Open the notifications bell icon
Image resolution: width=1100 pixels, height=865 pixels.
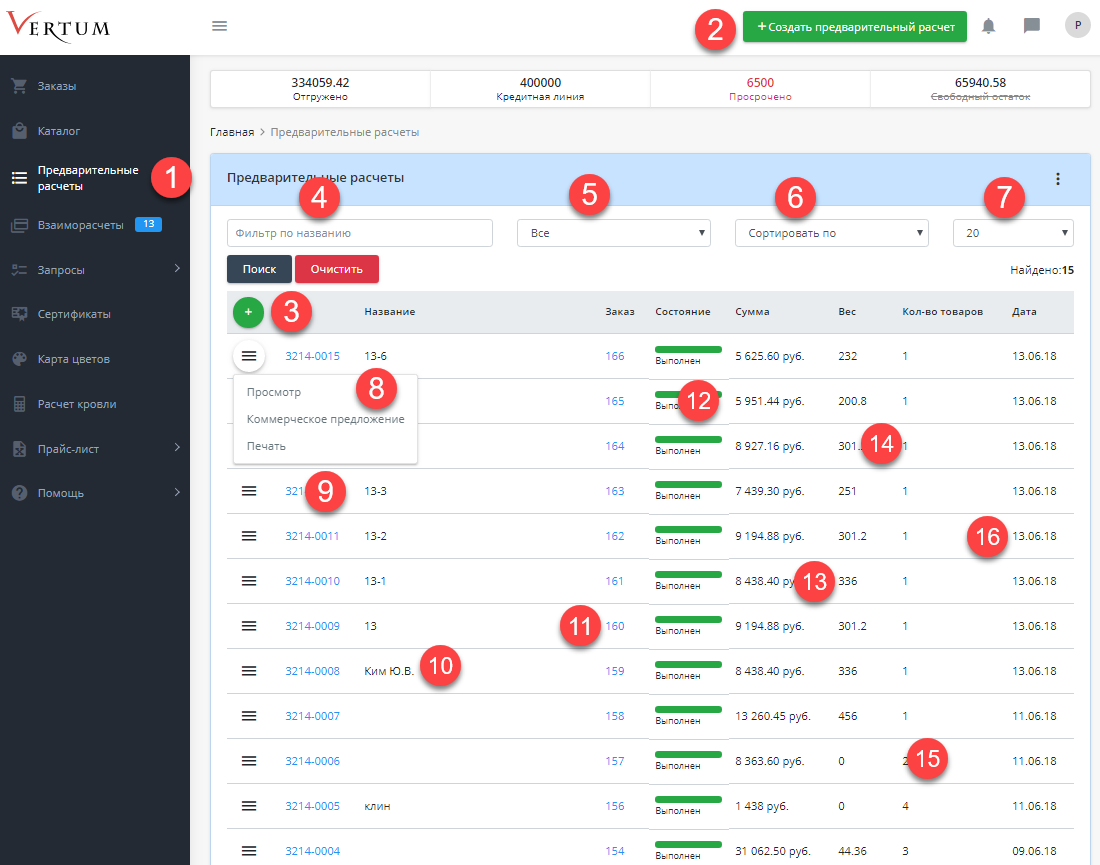(989, 26)
